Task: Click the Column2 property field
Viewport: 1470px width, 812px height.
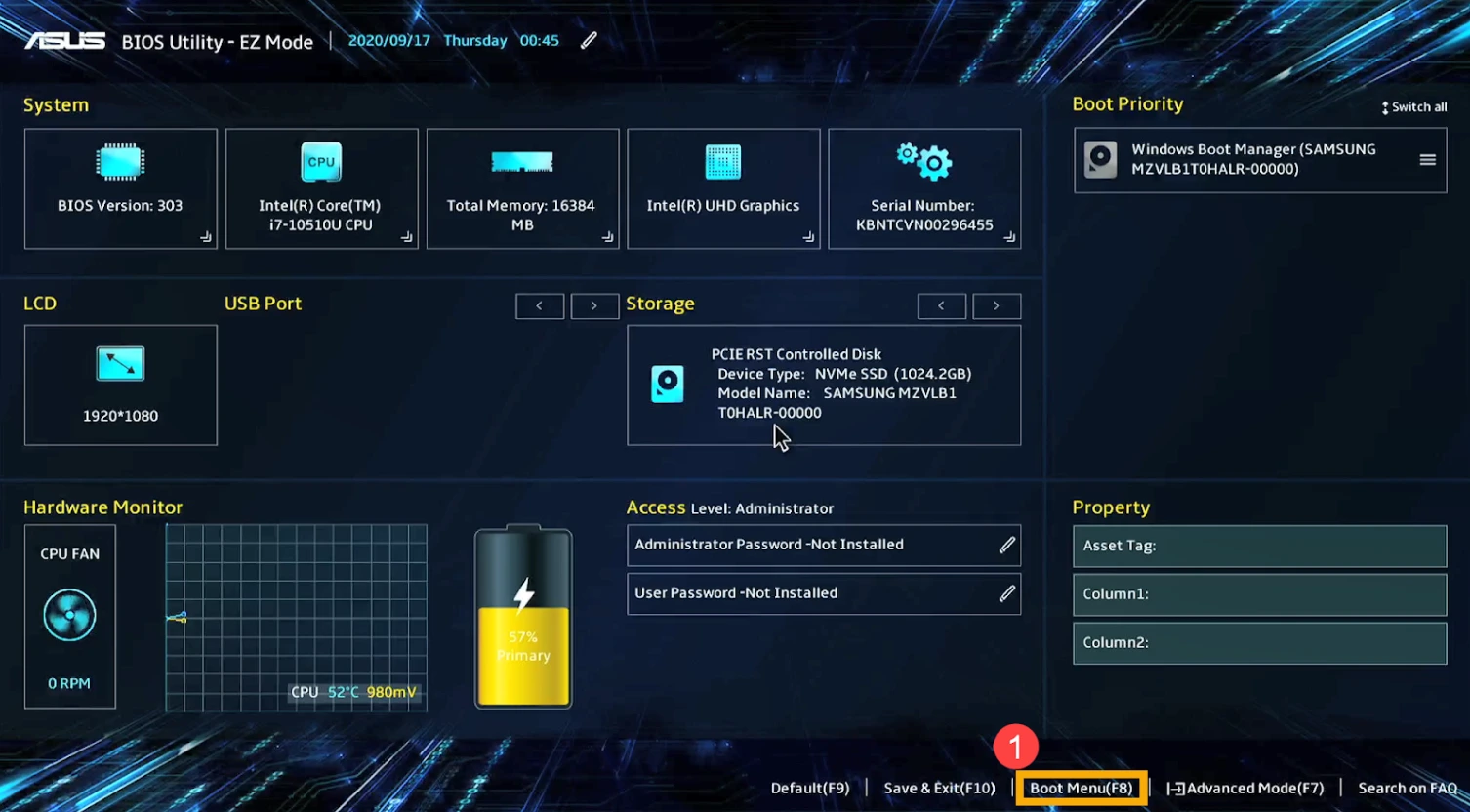Action: tap(1260, 643)
